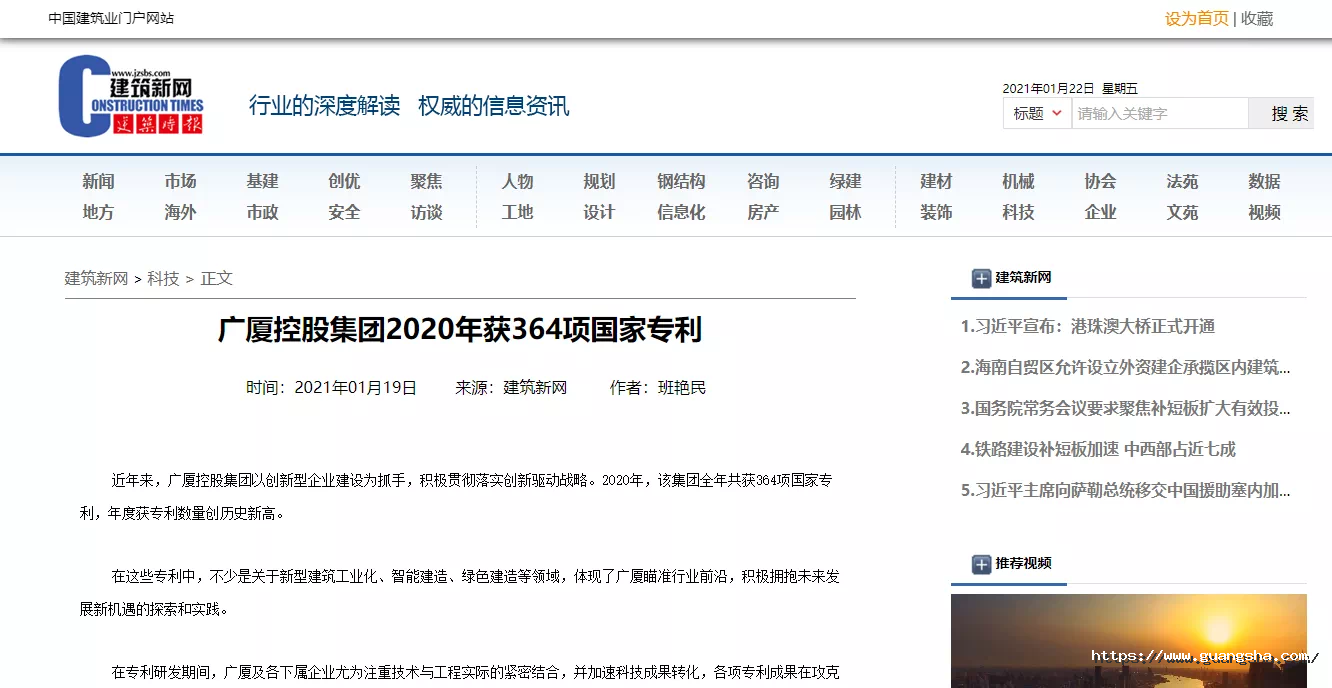Go to the 科技 navigation section
This screenshot has height=688, width=1332.
point(1018,212)
